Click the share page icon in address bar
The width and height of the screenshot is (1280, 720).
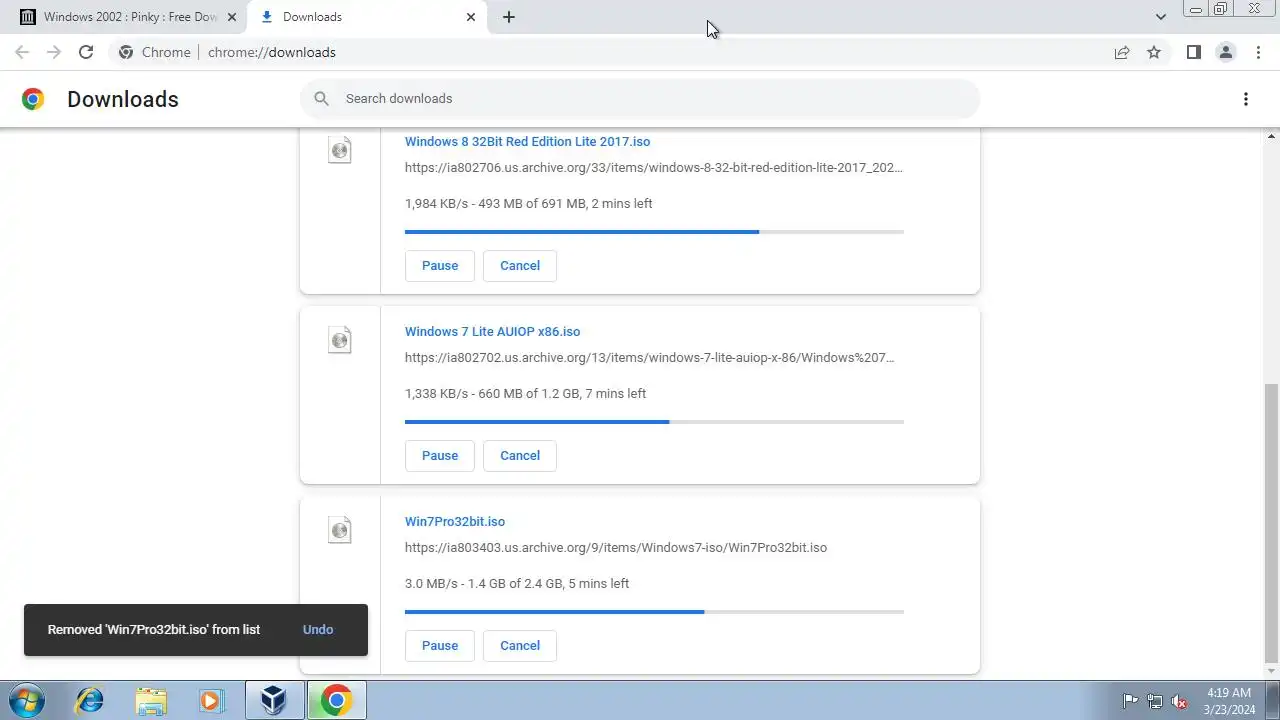pos(1122,52)
